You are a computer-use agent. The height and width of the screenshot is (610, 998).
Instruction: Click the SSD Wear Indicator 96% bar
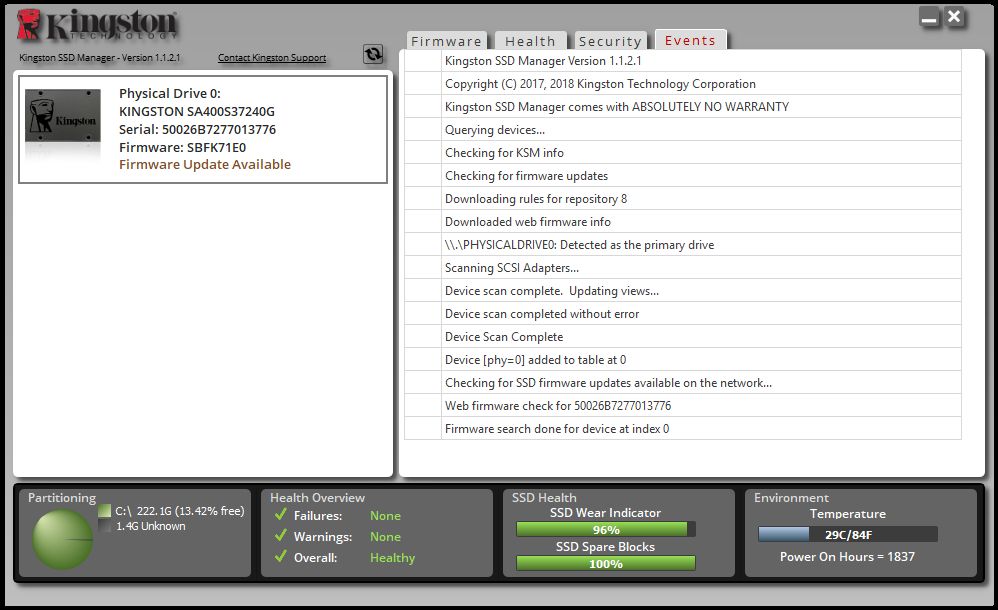point(605,529)
